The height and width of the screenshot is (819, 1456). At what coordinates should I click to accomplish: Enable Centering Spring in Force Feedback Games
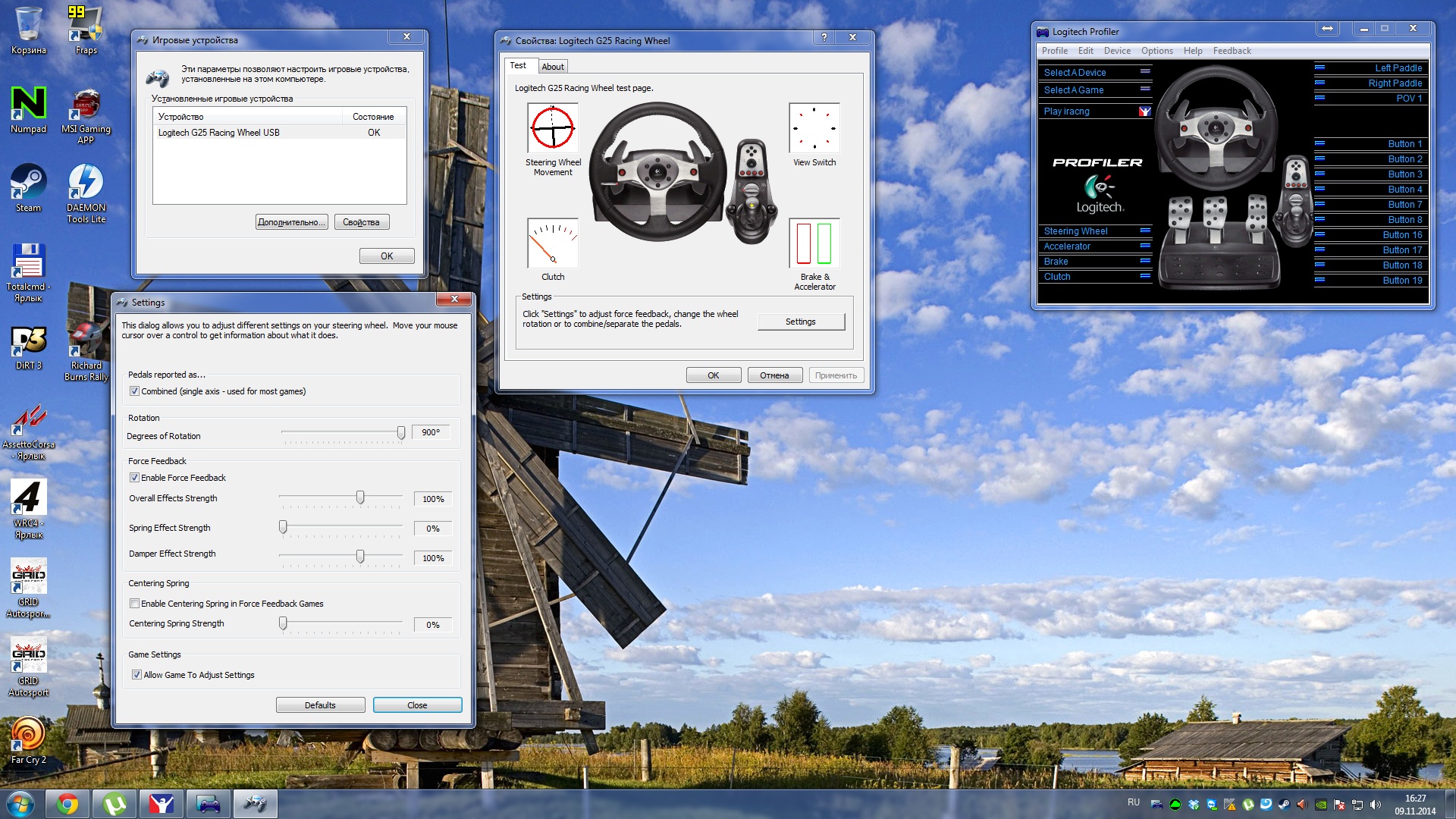tap(134, 604)
